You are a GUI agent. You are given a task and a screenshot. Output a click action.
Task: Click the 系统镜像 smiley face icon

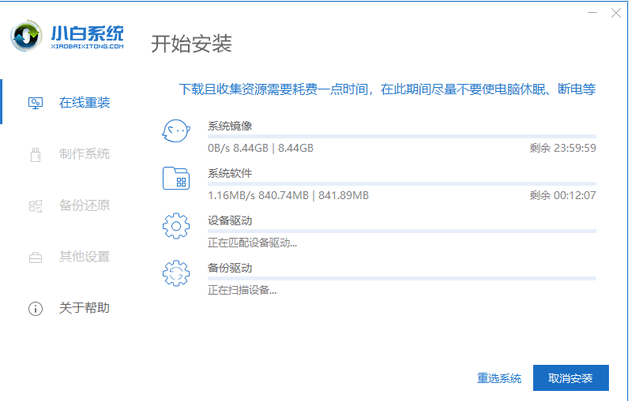[x=176, y=131]
